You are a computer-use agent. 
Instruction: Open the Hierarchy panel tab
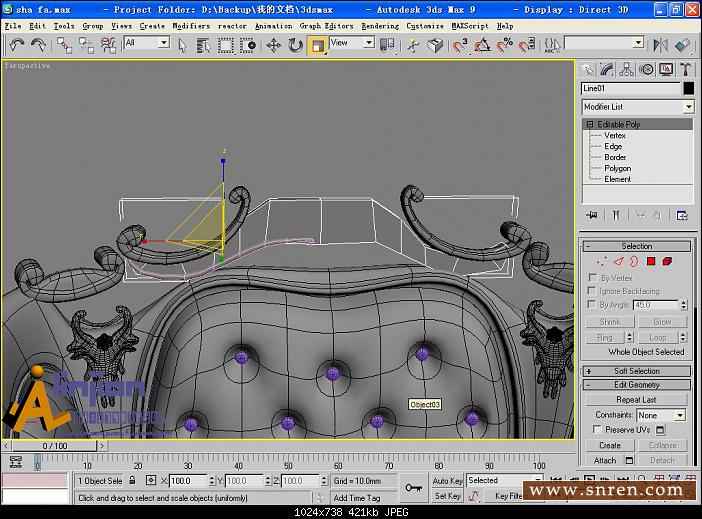[626, 69]
